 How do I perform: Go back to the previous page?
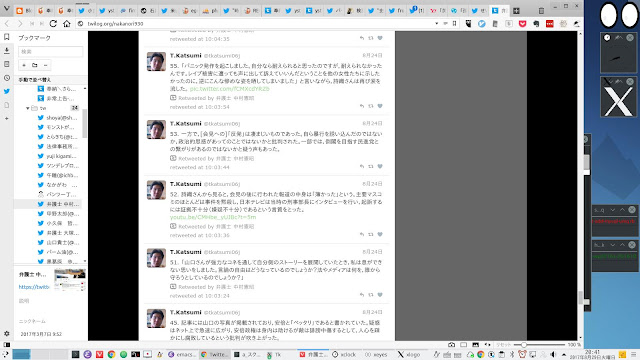[7, 24]
